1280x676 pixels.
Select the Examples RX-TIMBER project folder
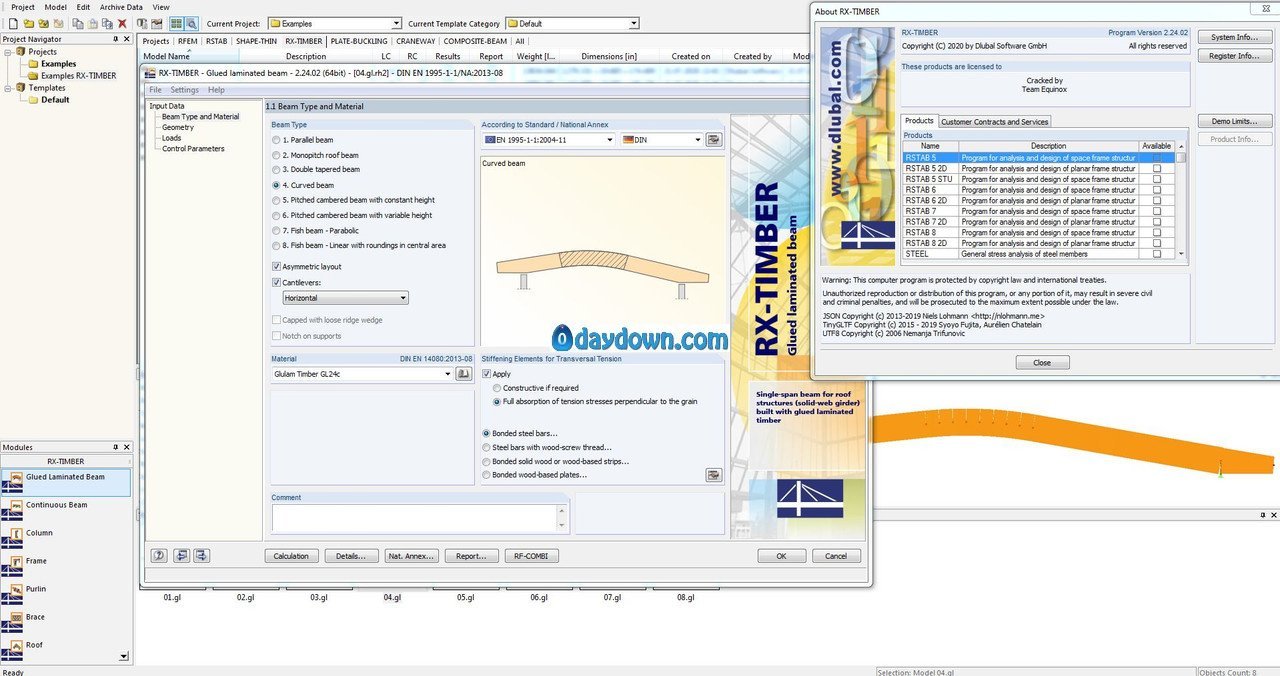[71, 76]
